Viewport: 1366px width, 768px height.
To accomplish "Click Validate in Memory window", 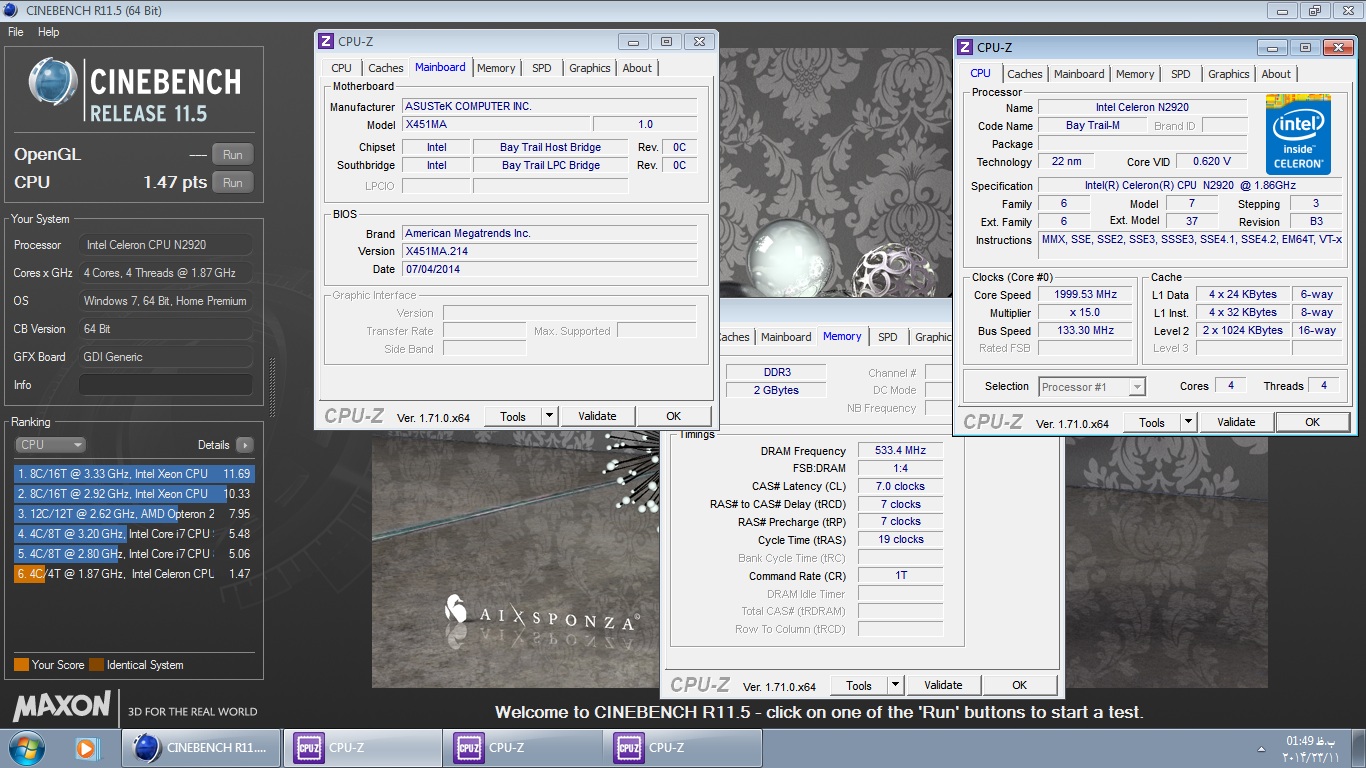I will 943,685.
